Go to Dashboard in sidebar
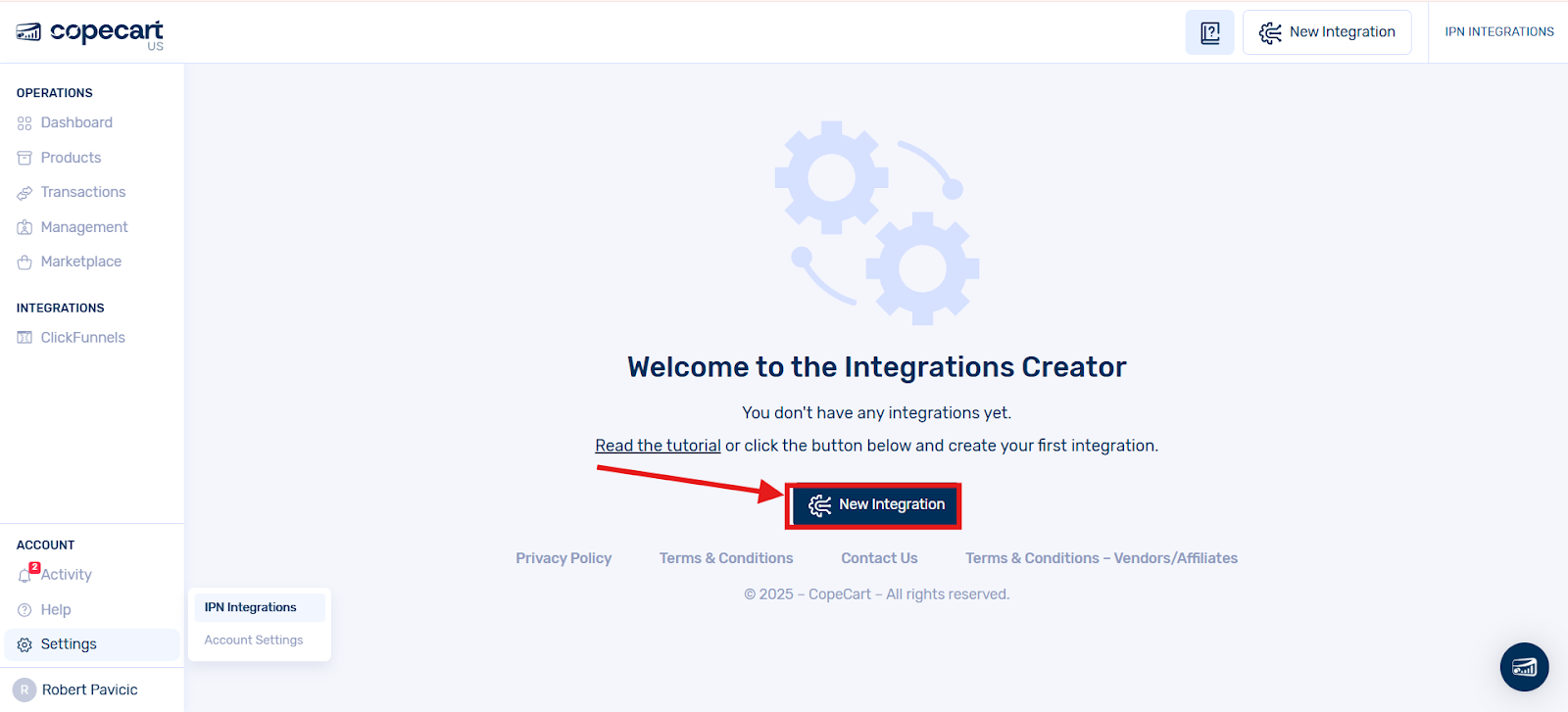The height and width of the screenshot is (712, 1568). coord(76,123)
